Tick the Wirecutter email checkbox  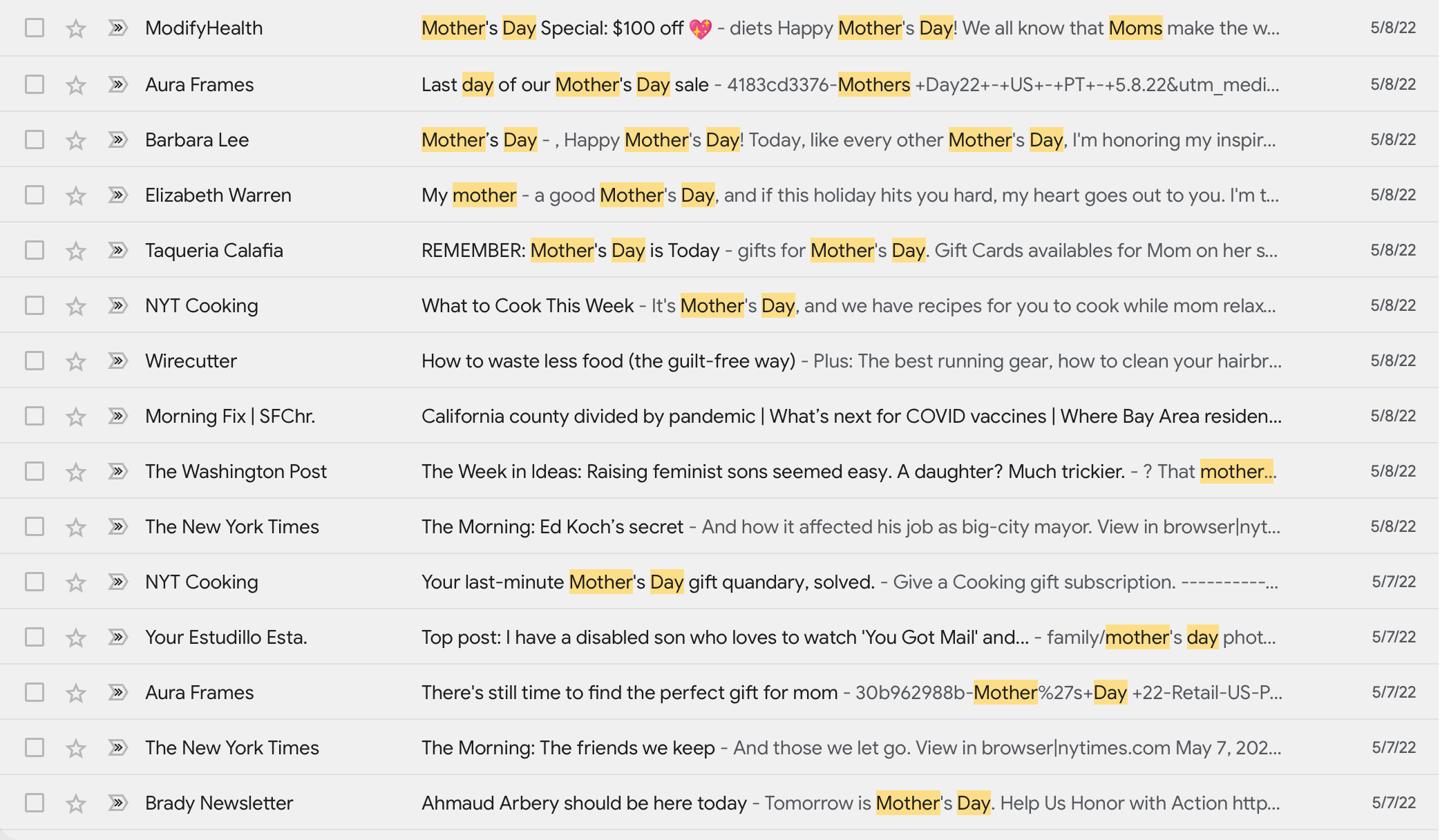click(35, 361)
